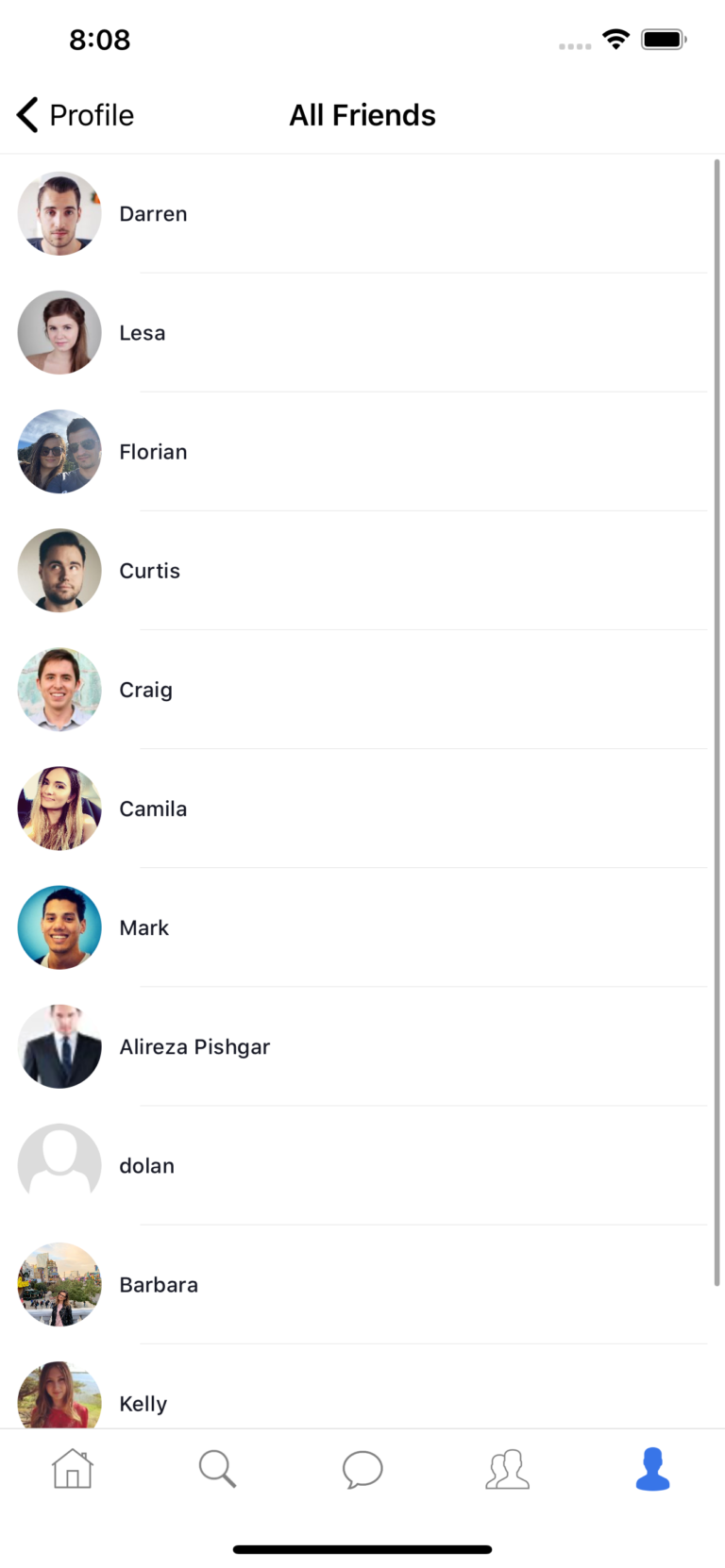Open the chat bubble messages icon
Image resolution: width=725 pixels, height=1568 pixels.
click(x=362, y=1469)
